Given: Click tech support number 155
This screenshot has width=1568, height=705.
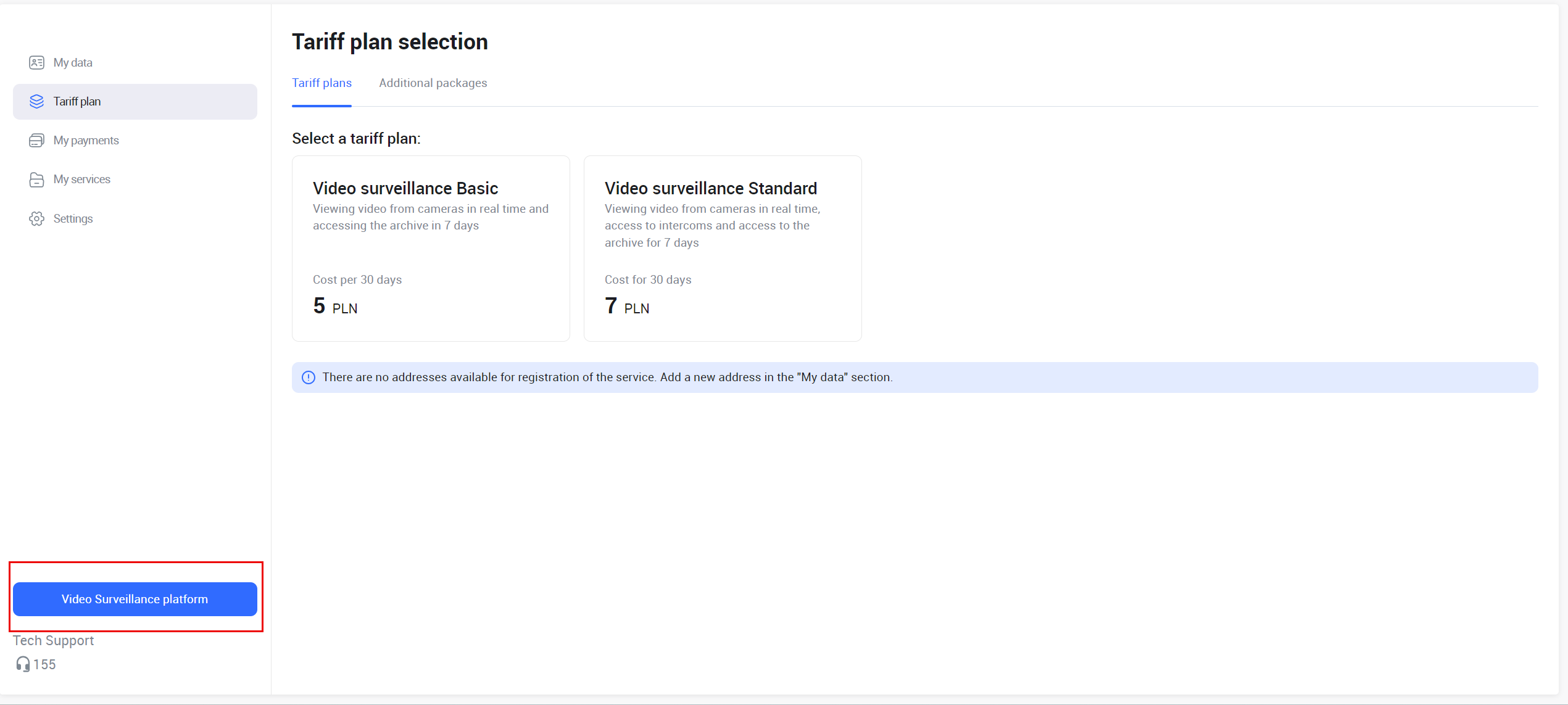Looking at the screenshot, I should [44, 664].
